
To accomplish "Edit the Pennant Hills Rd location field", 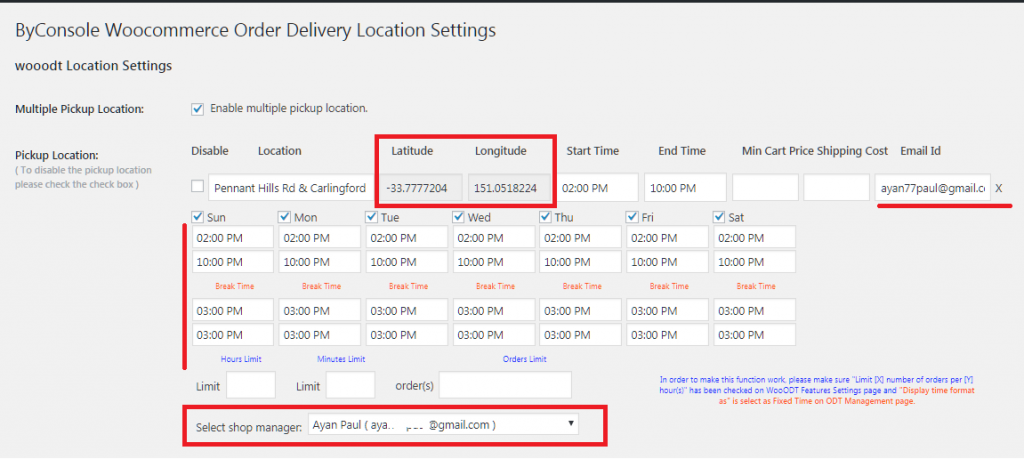I will pyautogui.click(x=291, y=189).
